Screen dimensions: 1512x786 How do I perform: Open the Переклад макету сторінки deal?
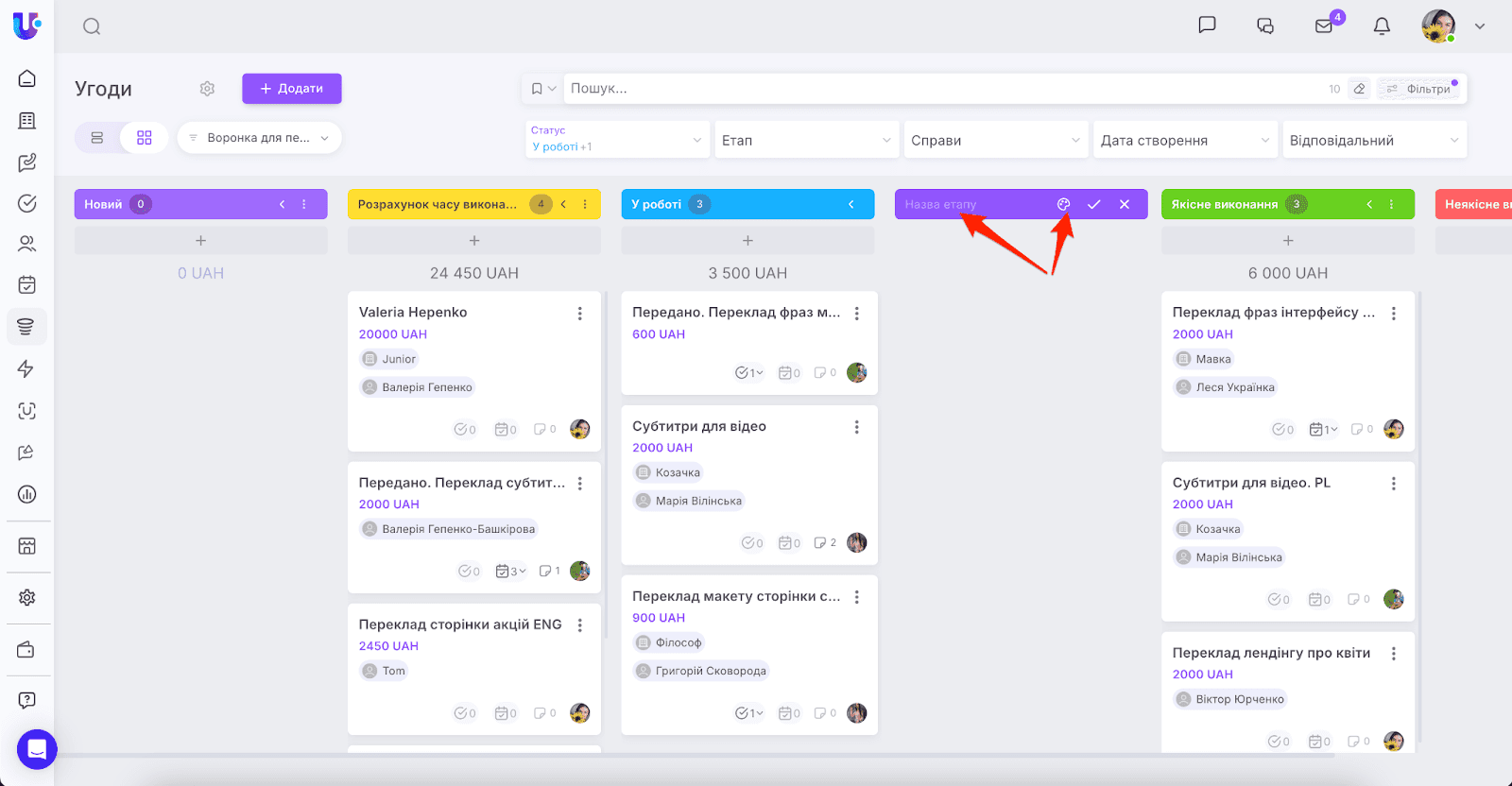736,596
